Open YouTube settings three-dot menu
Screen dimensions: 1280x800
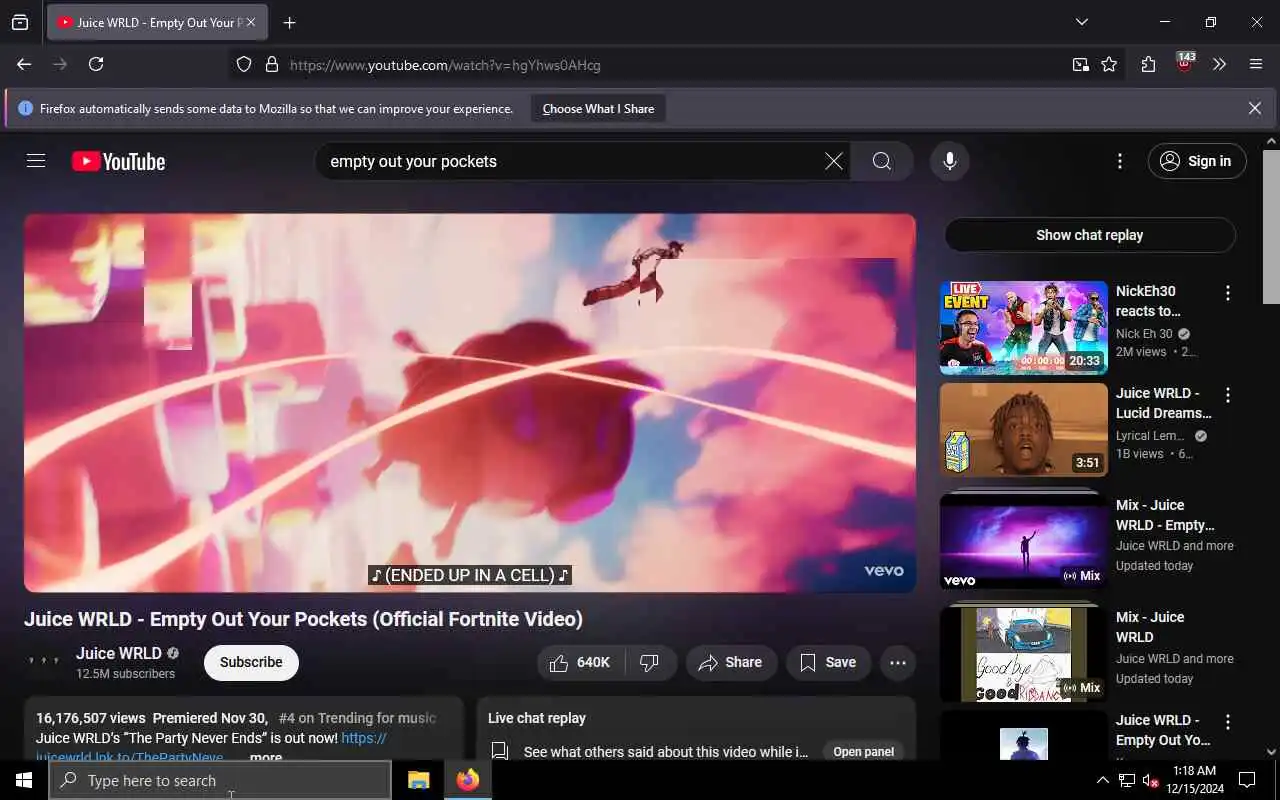[1119, 161]
